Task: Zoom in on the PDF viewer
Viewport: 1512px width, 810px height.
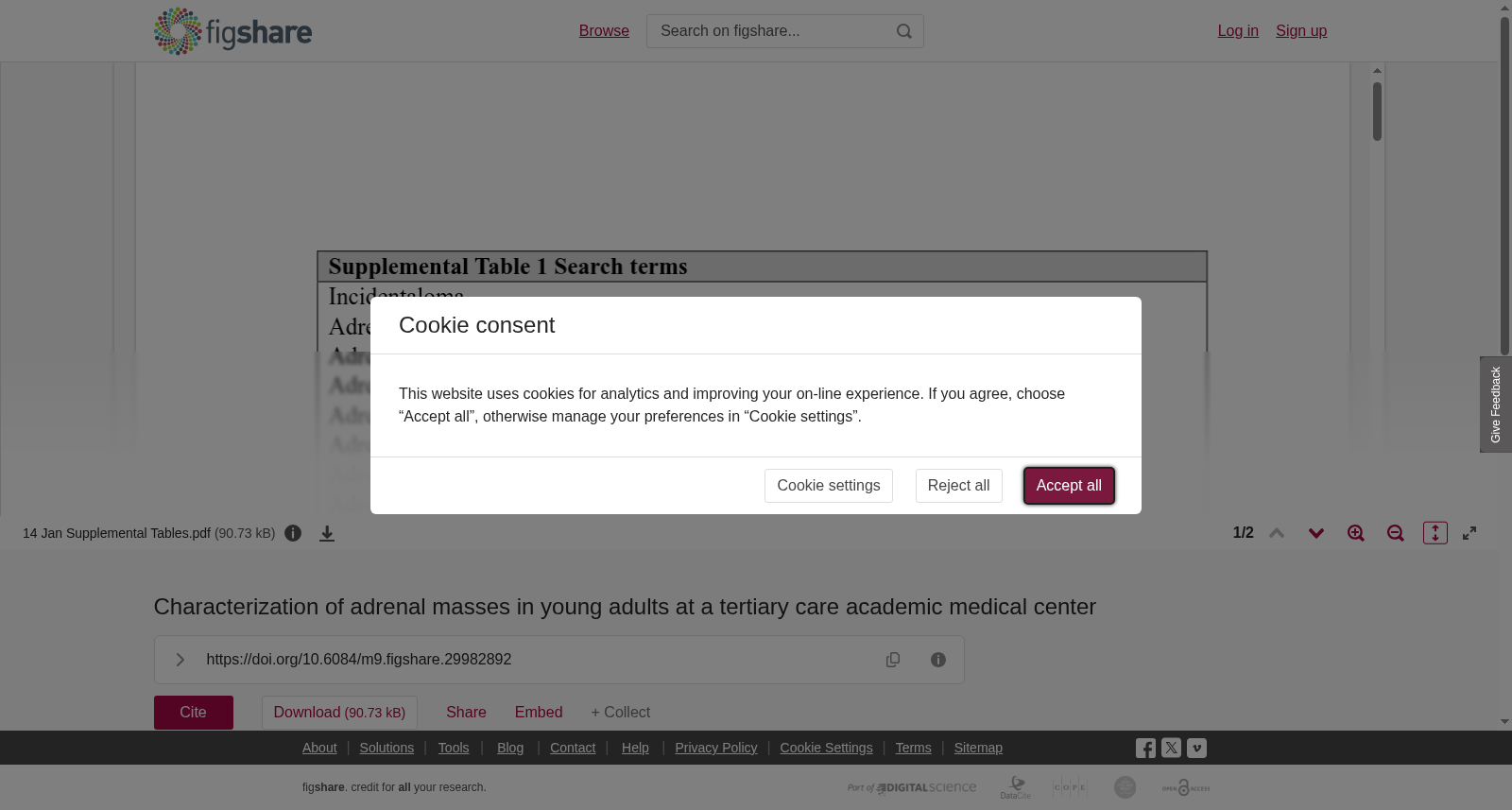Action: (1355, 533)
